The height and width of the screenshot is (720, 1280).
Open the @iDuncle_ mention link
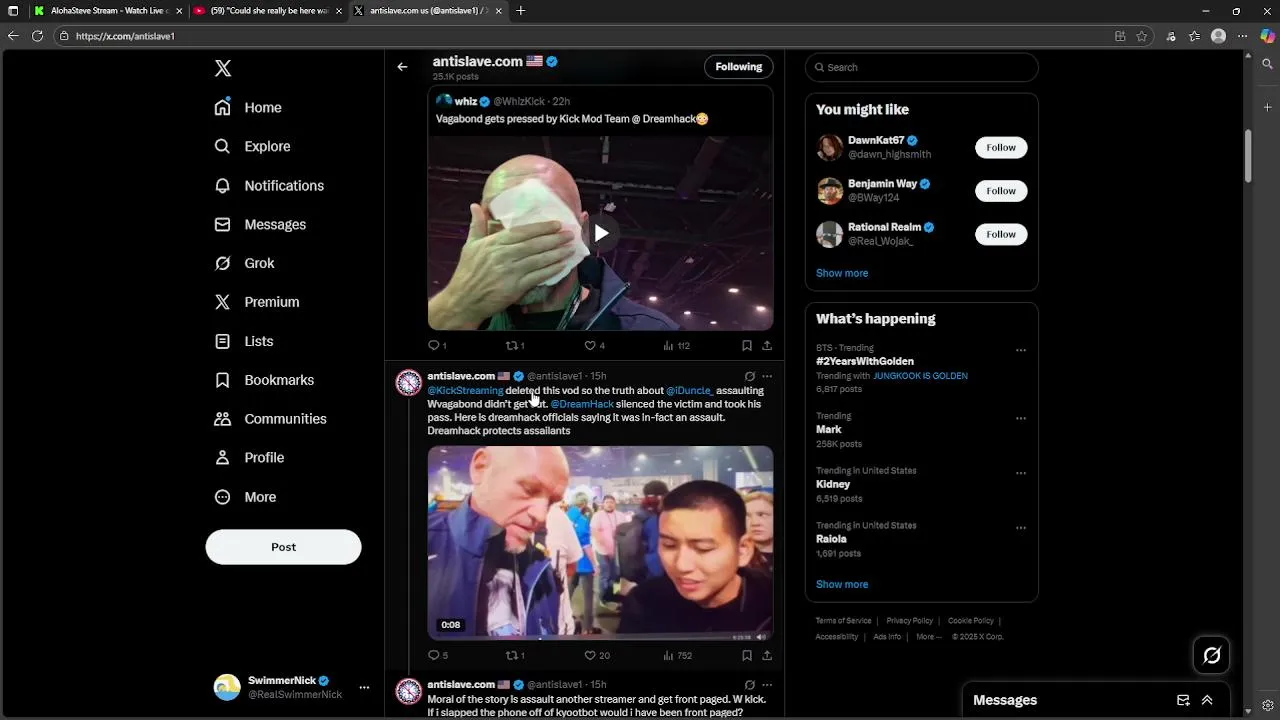coord(689,391)
